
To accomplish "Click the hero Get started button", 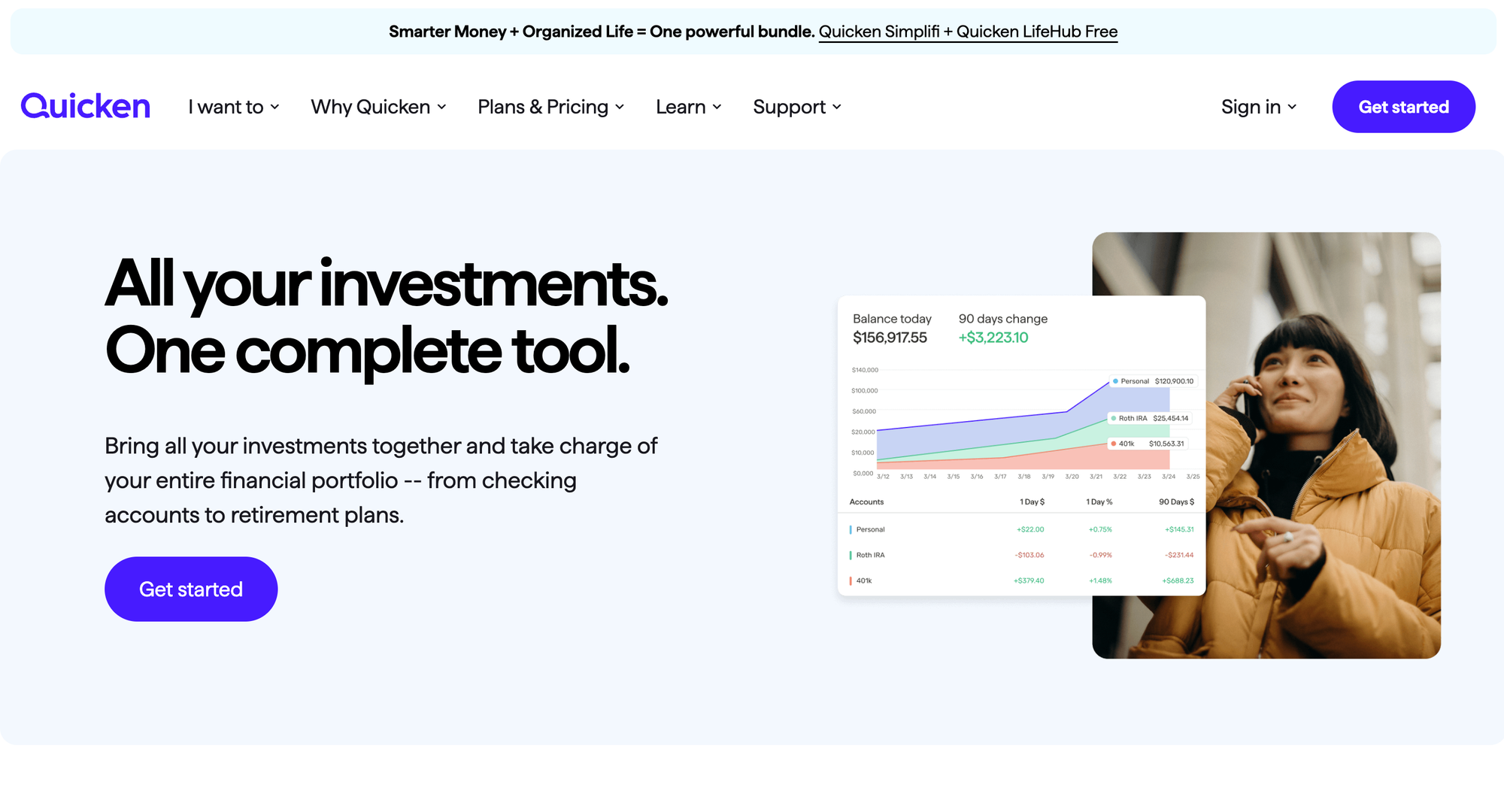I will click(191, 589).
